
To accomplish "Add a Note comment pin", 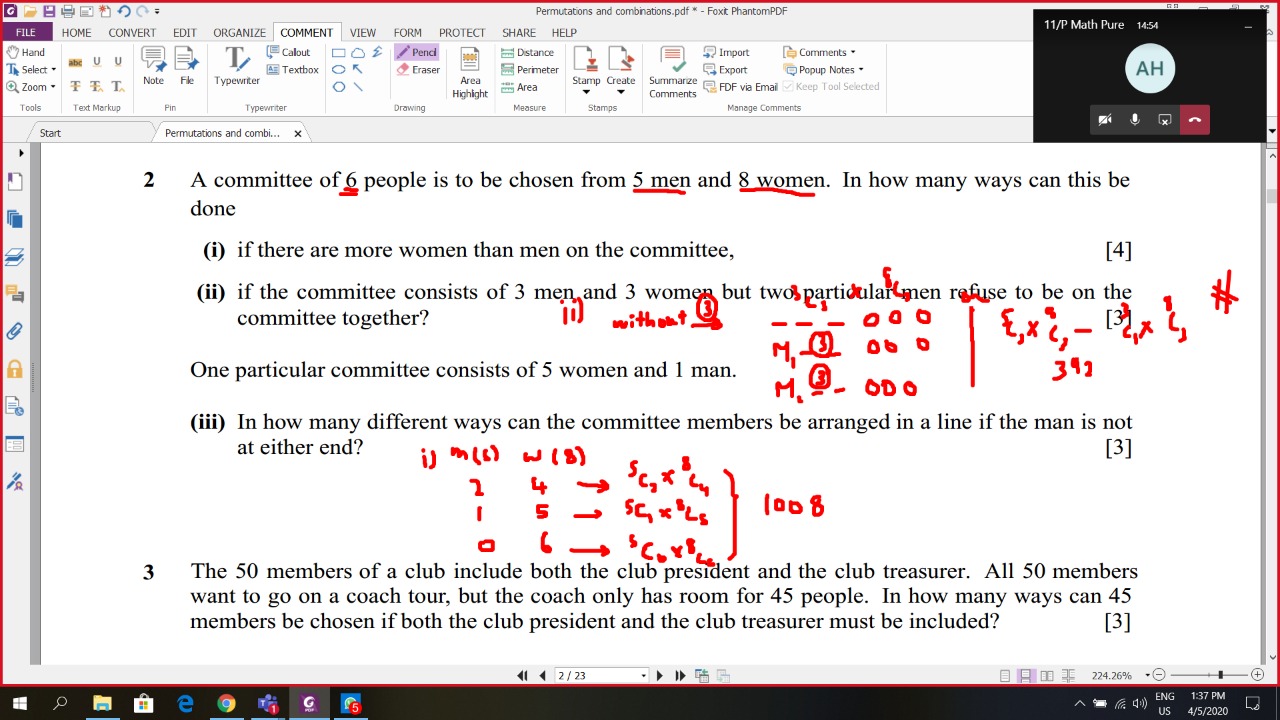I will tap(153, 67).
